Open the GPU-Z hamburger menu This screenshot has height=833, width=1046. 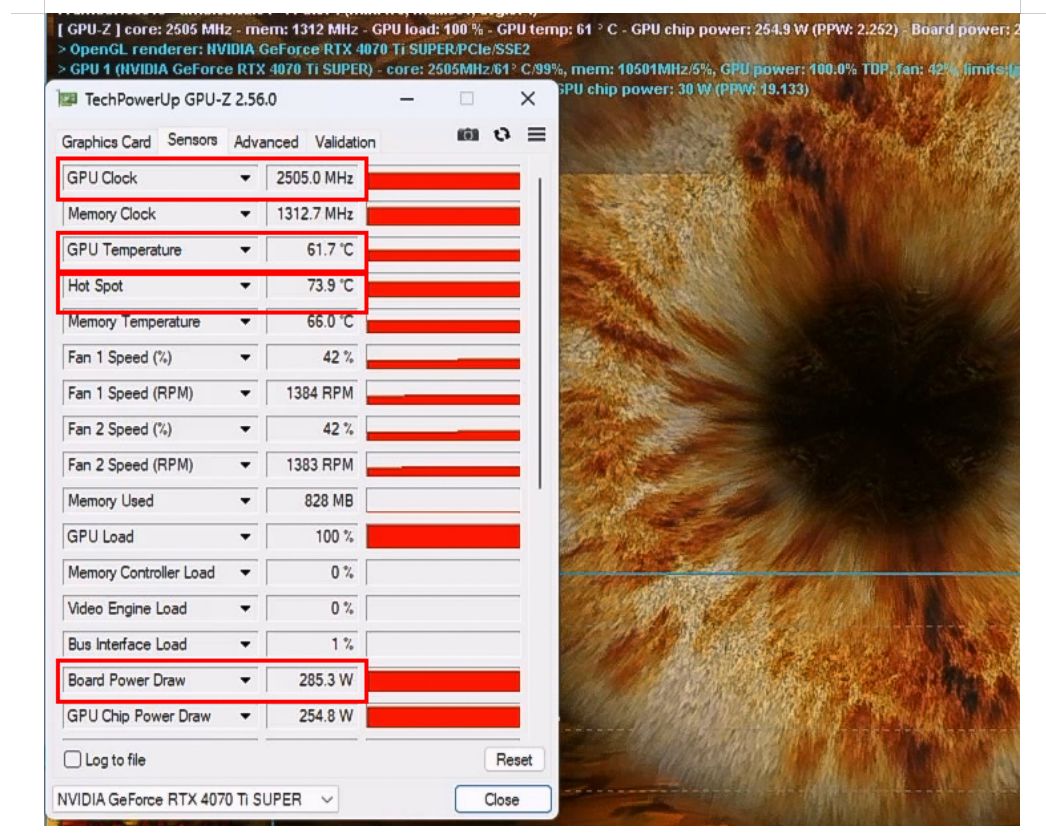[x=536, y=134]
